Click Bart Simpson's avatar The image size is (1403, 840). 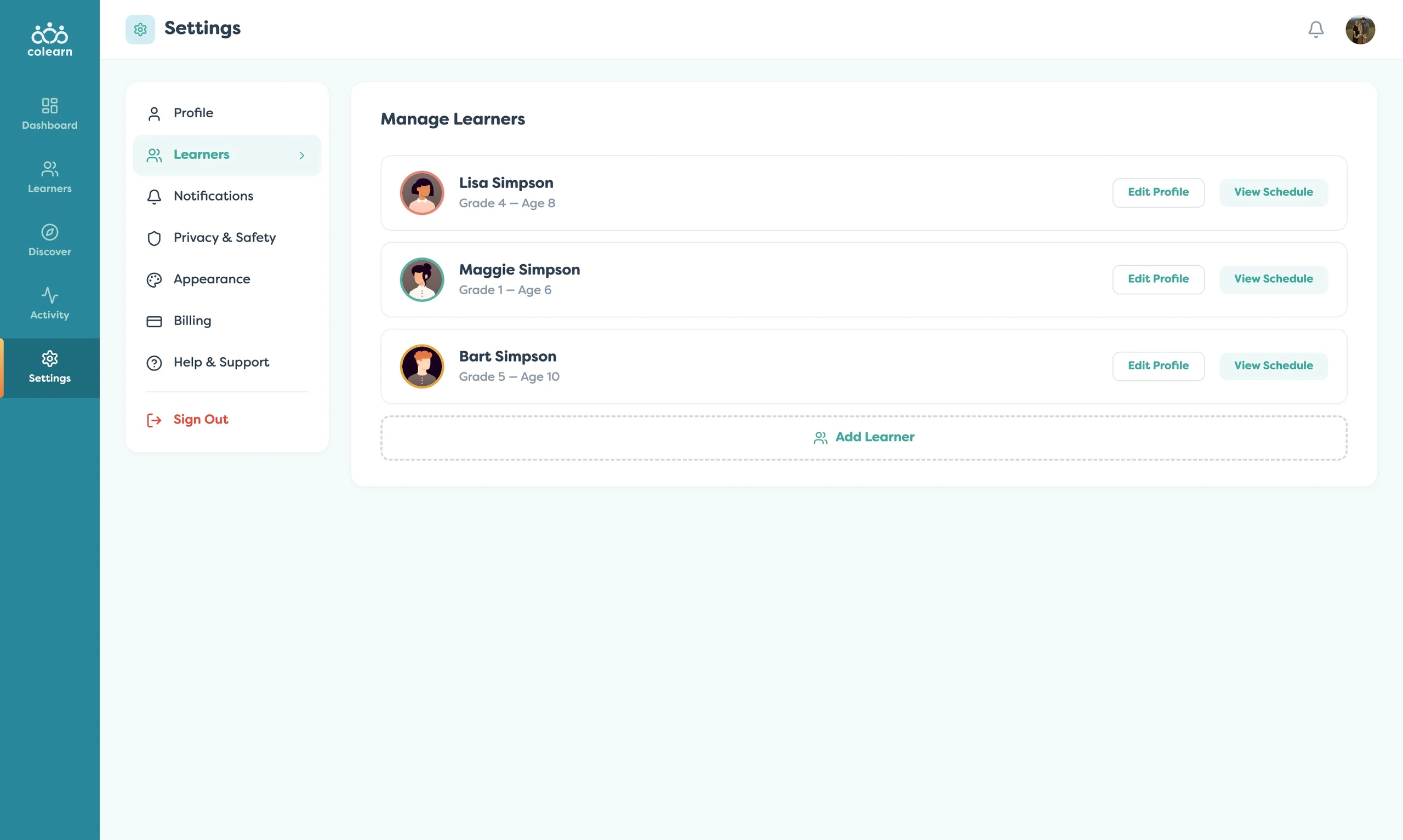click(x=421, y=366)
